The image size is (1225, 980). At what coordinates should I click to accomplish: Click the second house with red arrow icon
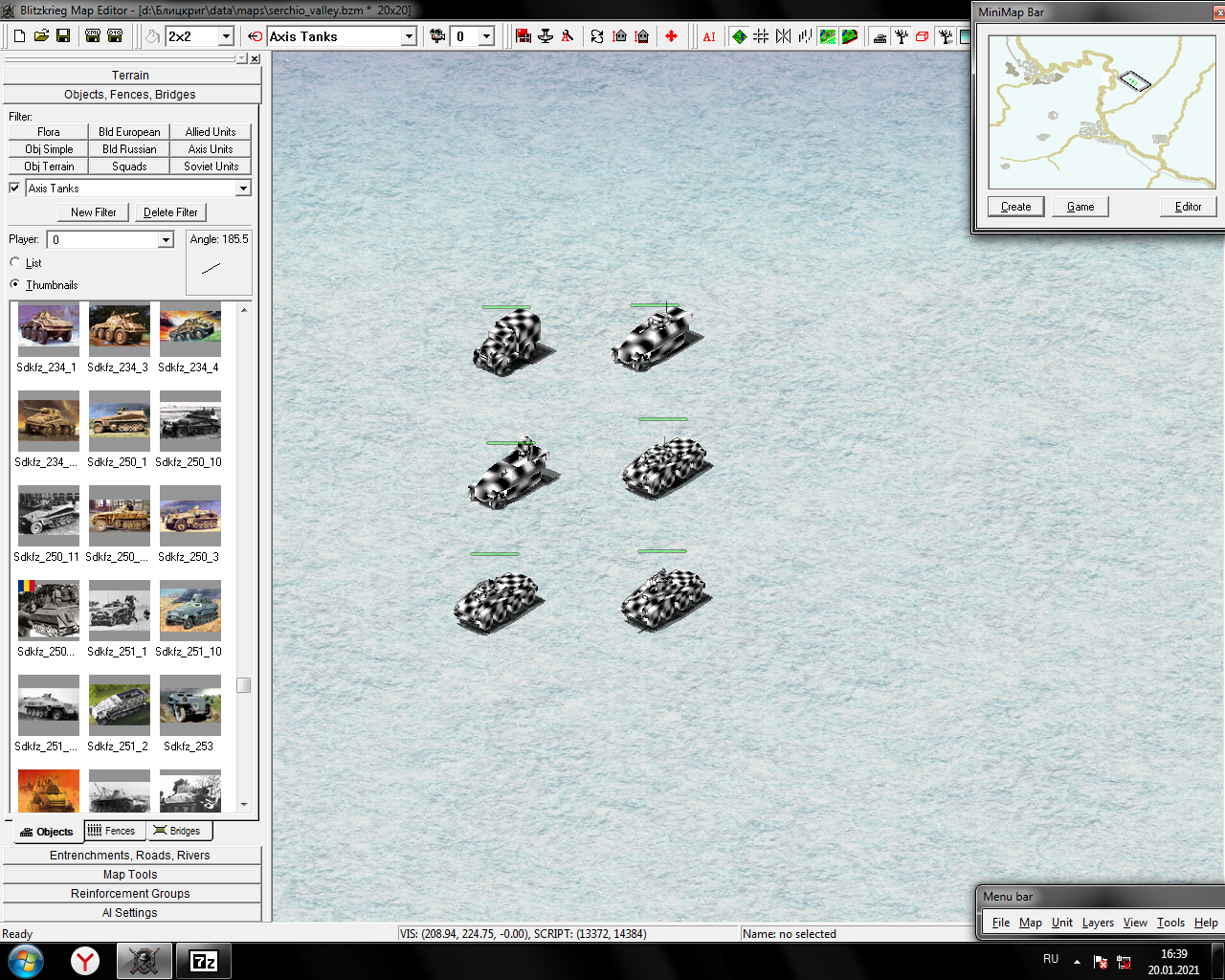(x=641, y=36)
